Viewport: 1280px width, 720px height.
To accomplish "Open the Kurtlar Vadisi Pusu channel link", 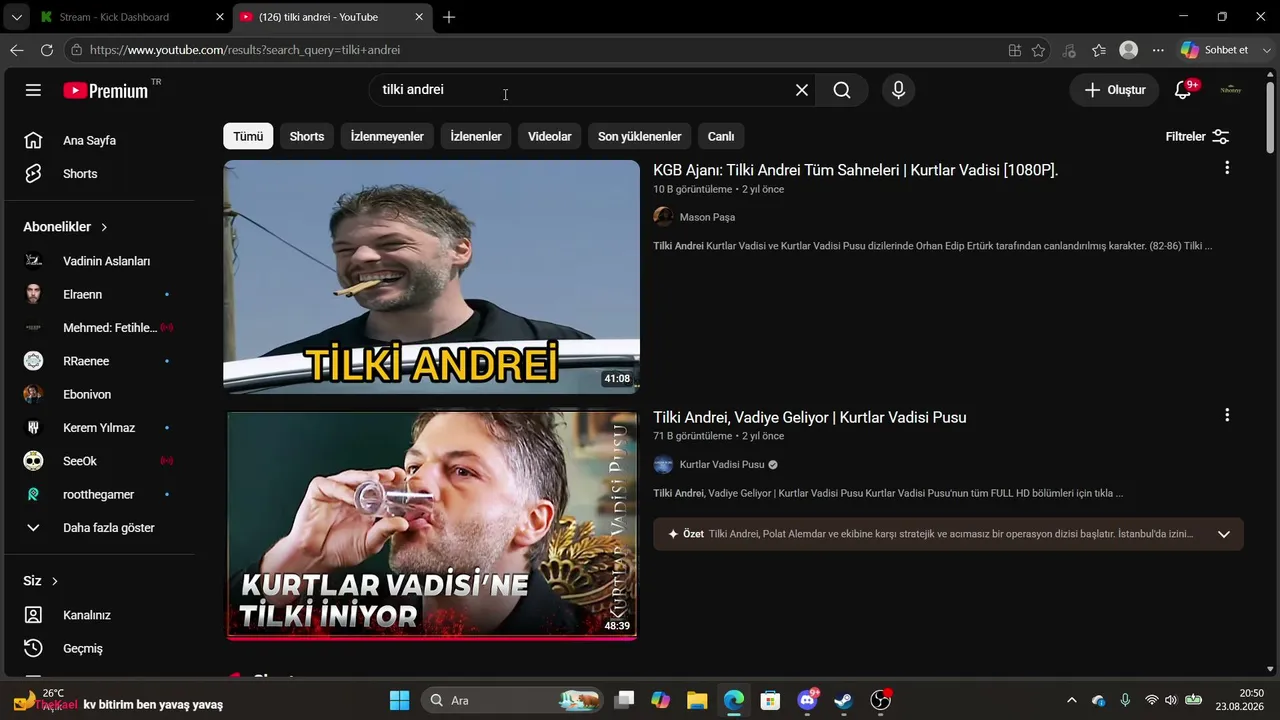I will [x=722, y=464].
